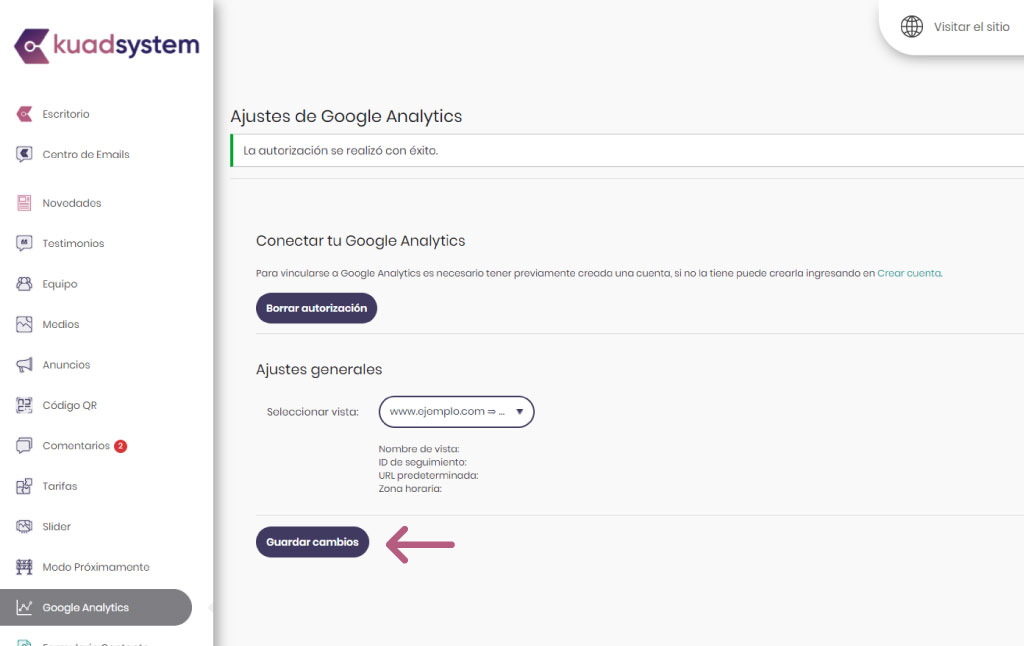The image size is (1024, 646).
Task: Click the Anuncios megaphone icon
Action: click(24, 365)
